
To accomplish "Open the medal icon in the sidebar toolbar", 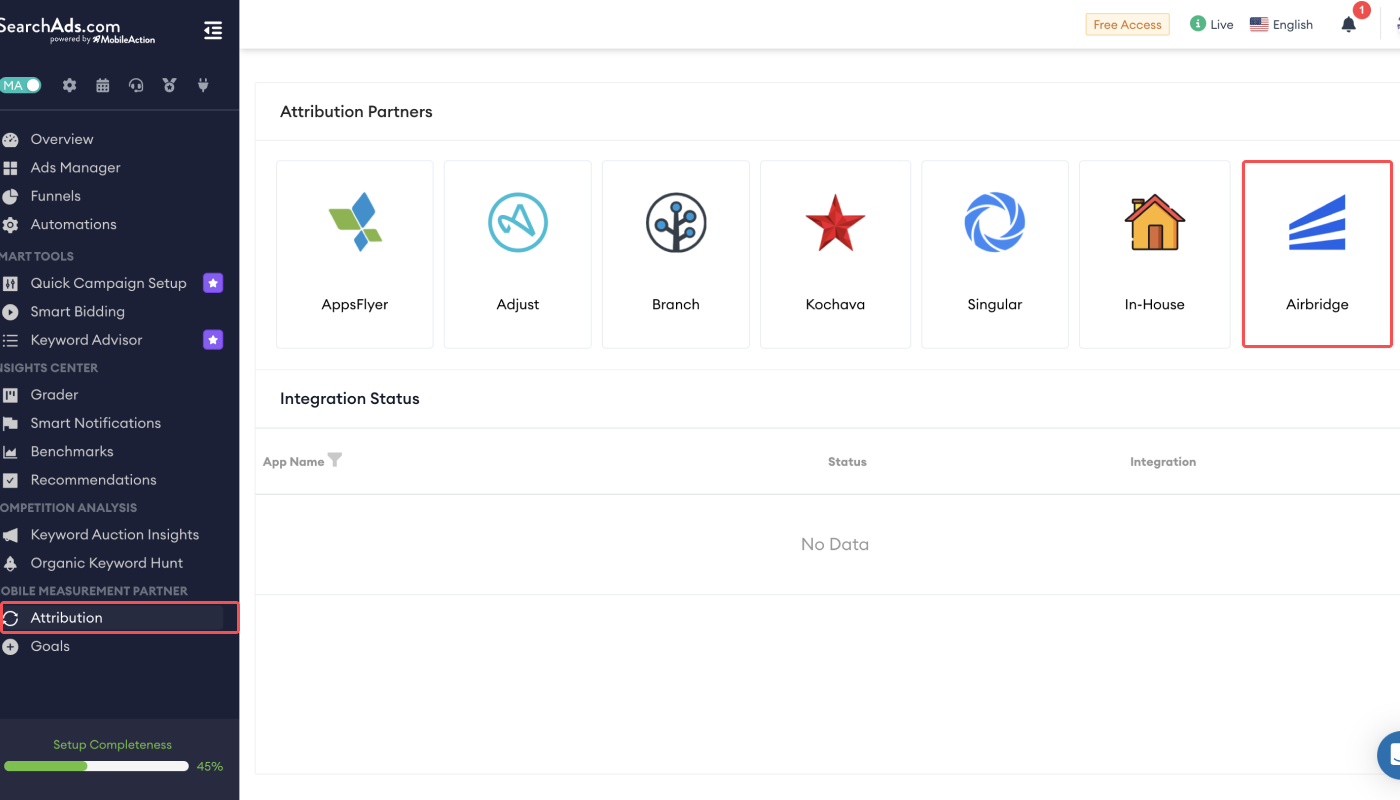I will coord(170,85).
